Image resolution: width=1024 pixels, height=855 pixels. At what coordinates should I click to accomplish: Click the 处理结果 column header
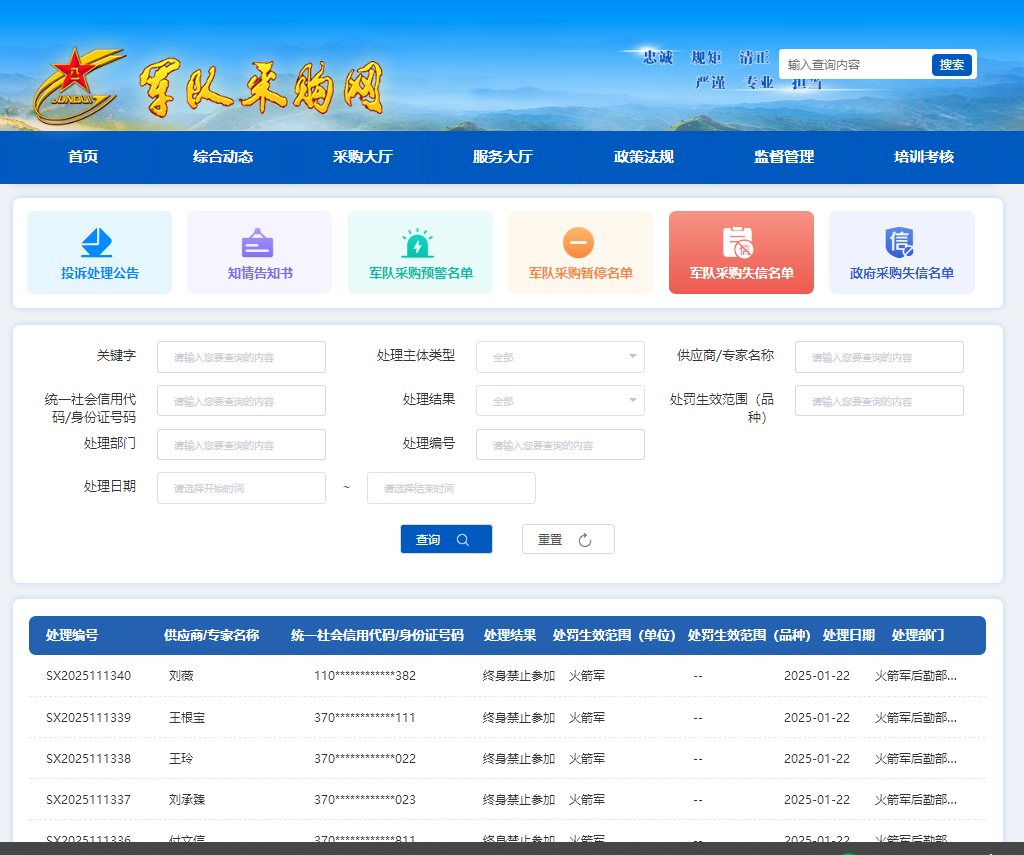click(x=509, y=635)
